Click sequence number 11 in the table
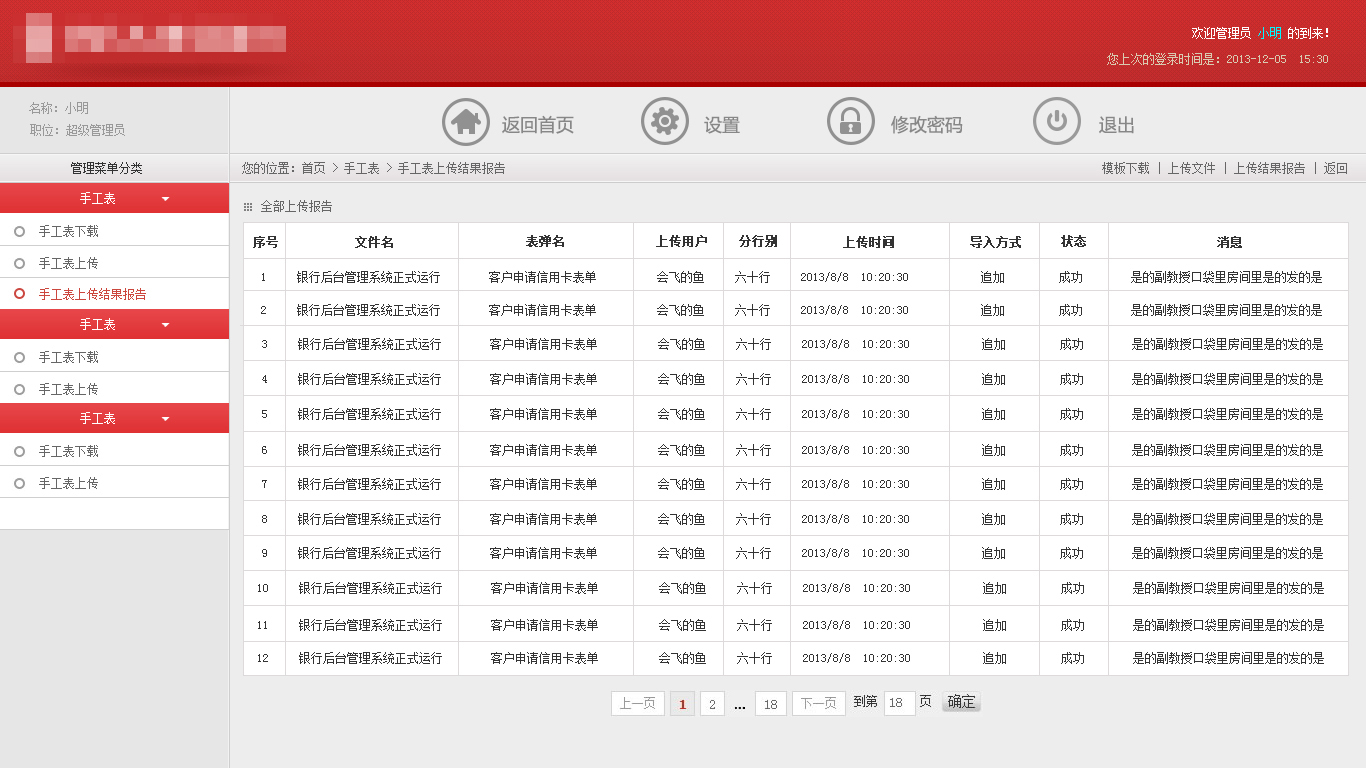Viewport: 1366px width, 768px height. 262,625
